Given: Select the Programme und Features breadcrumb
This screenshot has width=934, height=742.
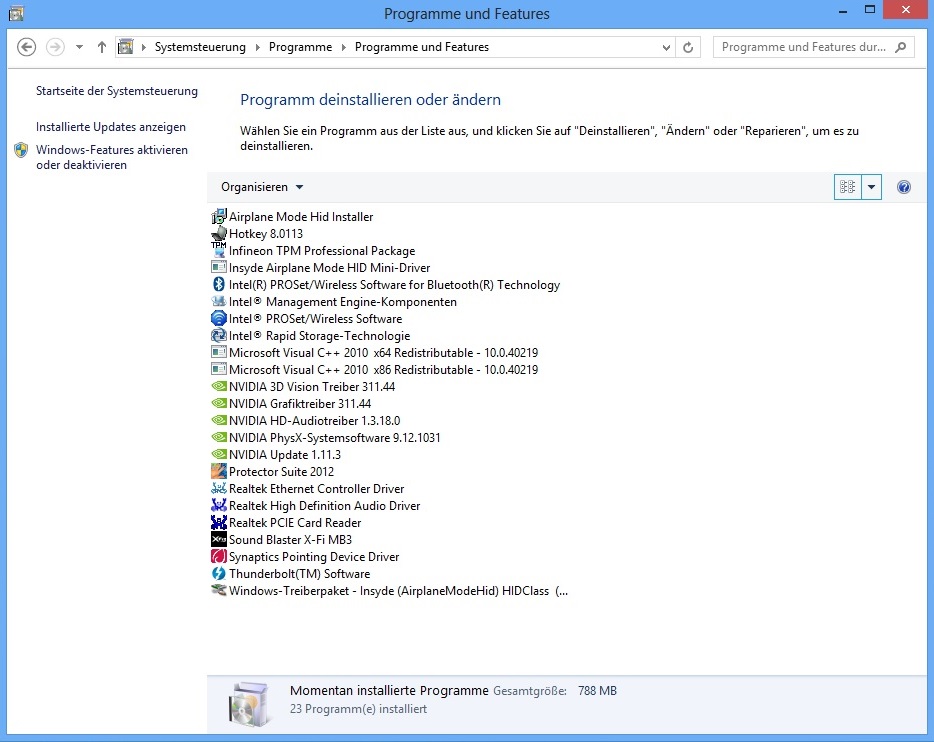Looking at the screenshot, I should point(422,47).
